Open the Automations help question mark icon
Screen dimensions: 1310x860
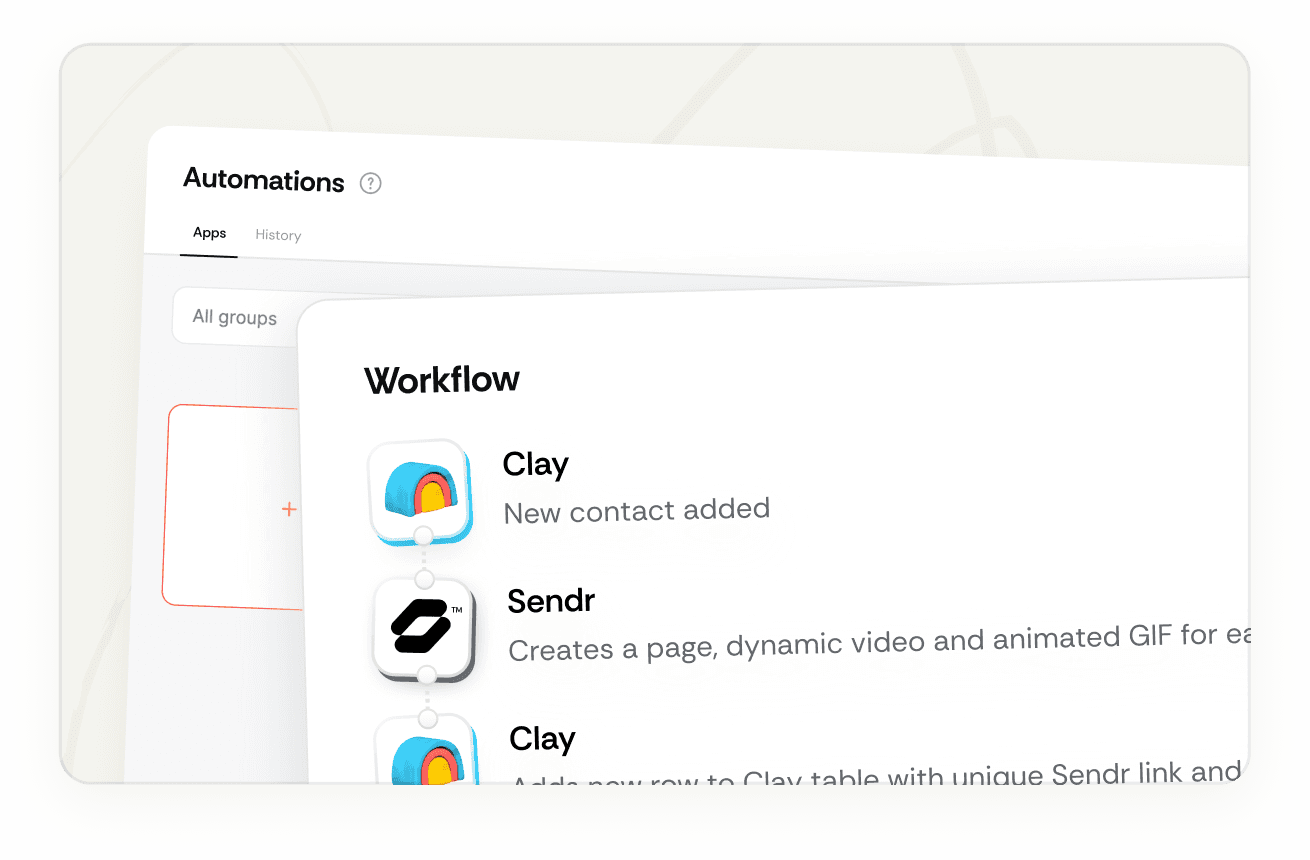[371, 183]
